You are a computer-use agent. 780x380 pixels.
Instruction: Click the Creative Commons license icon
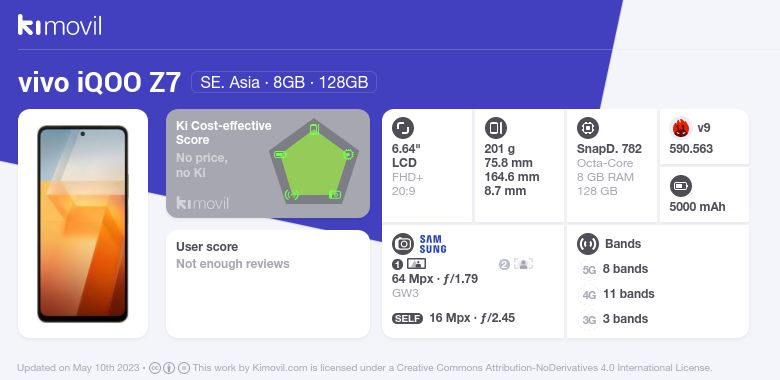pos(155,368)
